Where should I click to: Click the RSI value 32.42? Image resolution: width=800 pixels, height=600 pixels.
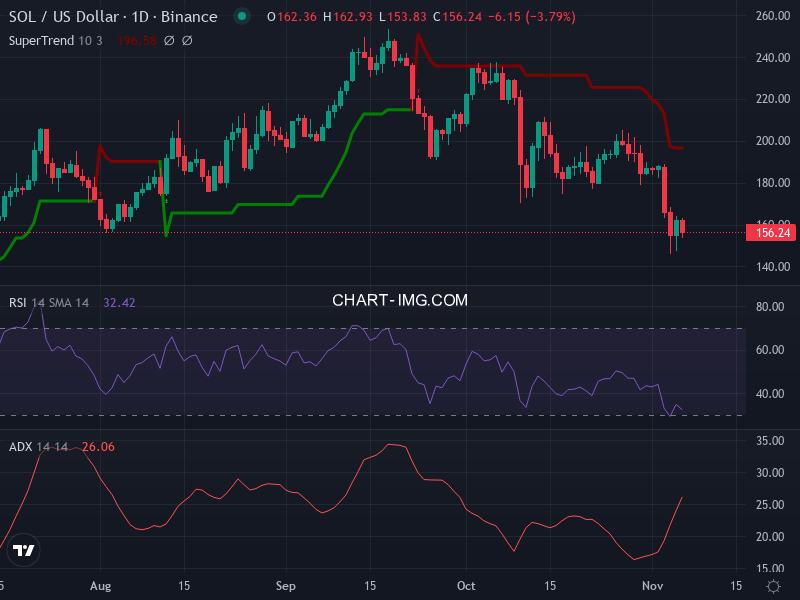119,302
